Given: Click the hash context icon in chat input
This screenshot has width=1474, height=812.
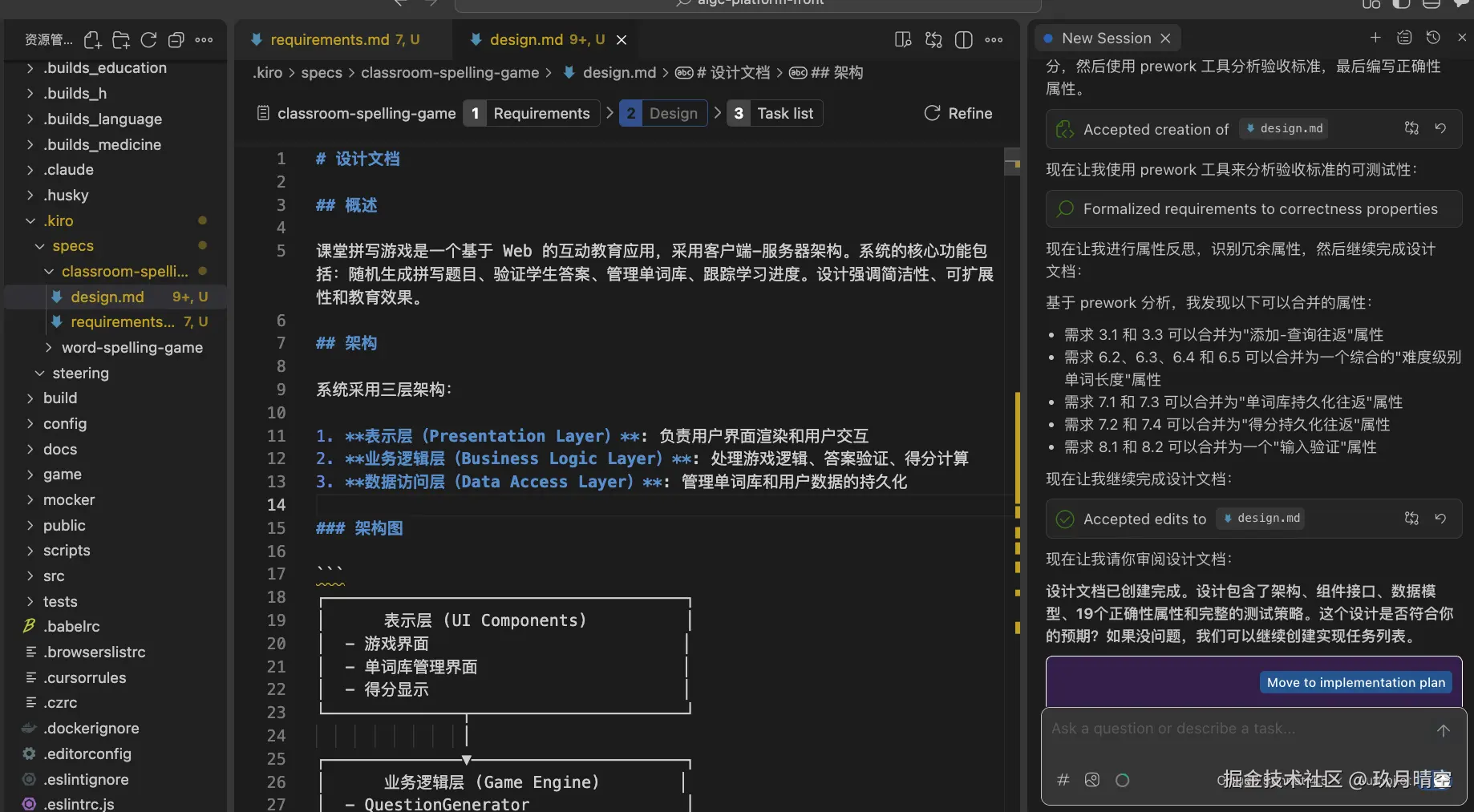Looking at the screenshot, I should pos(1063,780).
